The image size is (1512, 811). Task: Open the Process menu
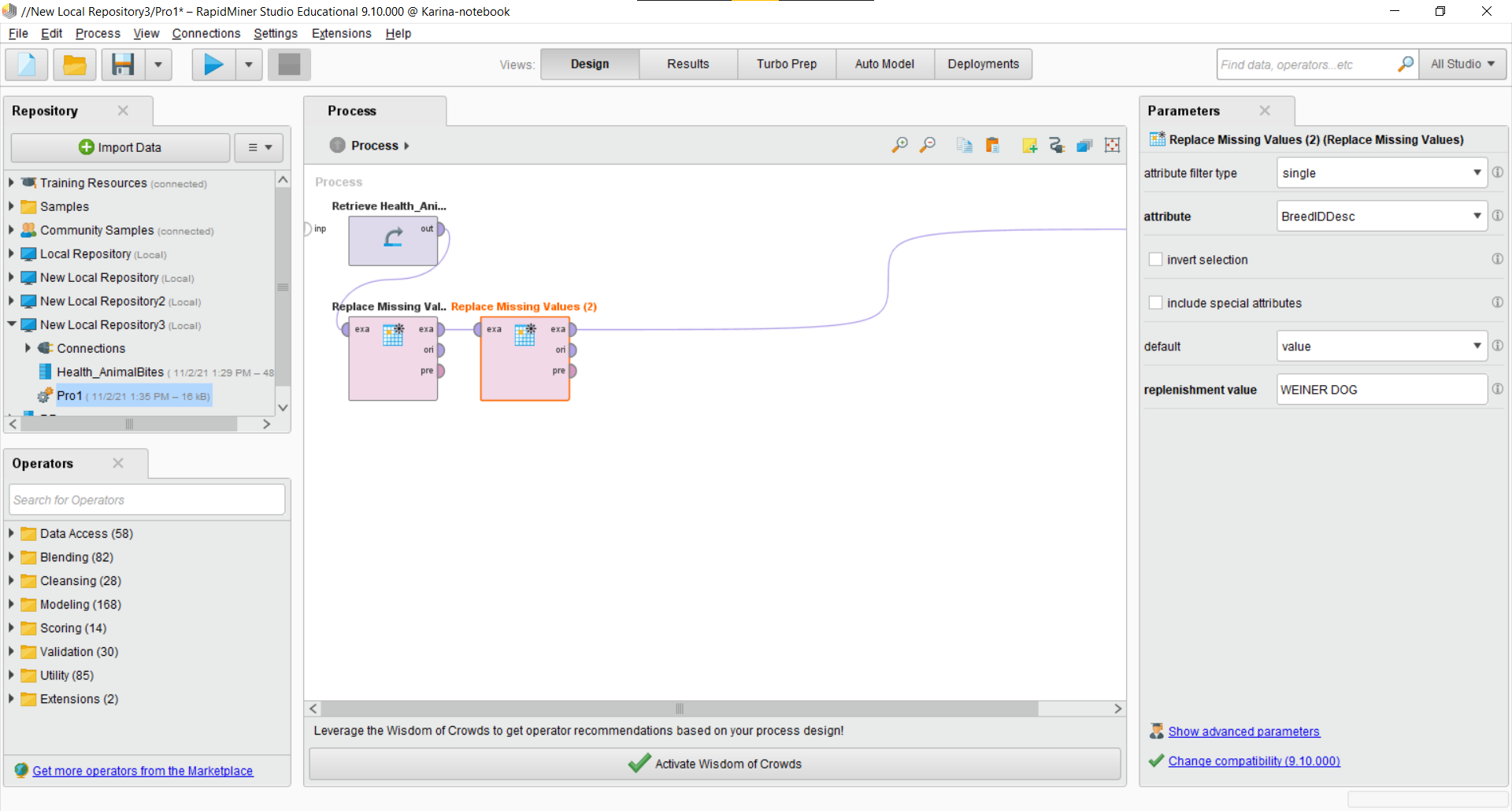[98, 33]
